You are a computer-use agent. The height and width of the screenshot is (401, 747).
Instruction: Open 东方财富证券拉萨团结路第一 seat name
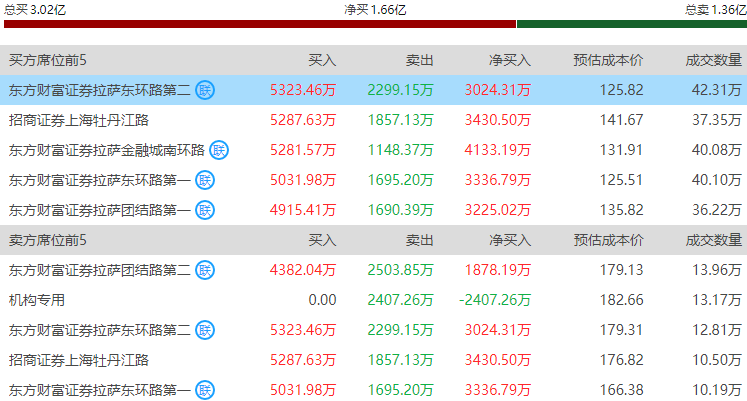(x=100, y=210)
